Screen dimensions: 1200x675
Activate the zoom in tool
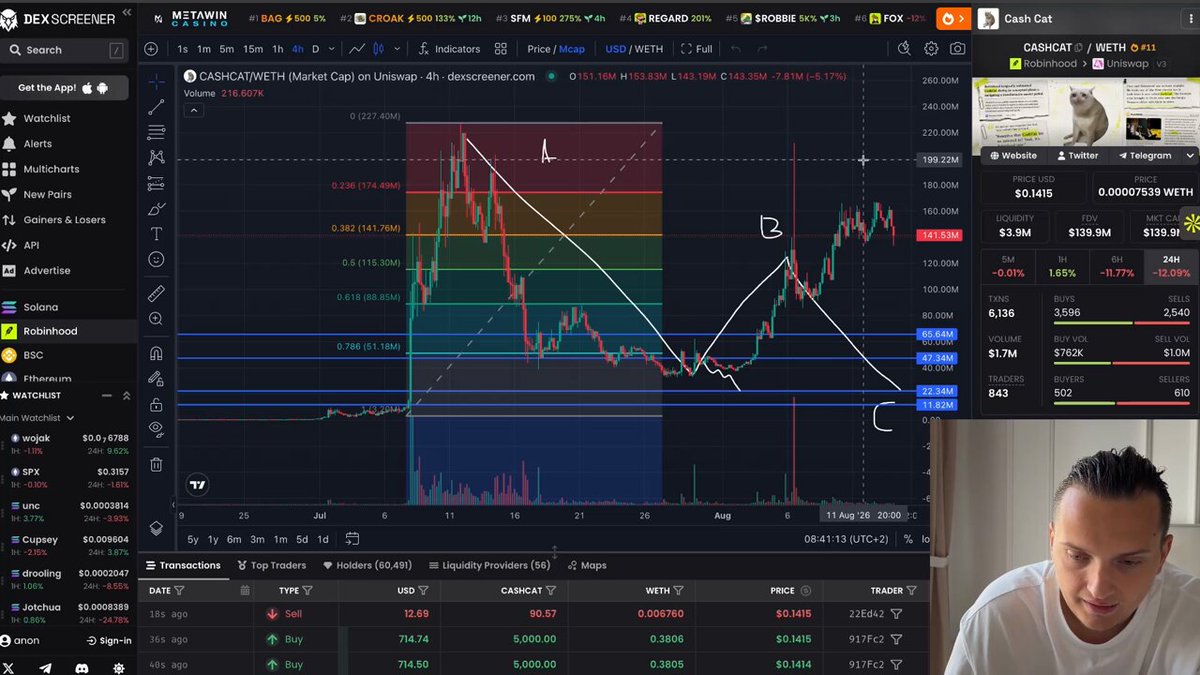point(156,319)
